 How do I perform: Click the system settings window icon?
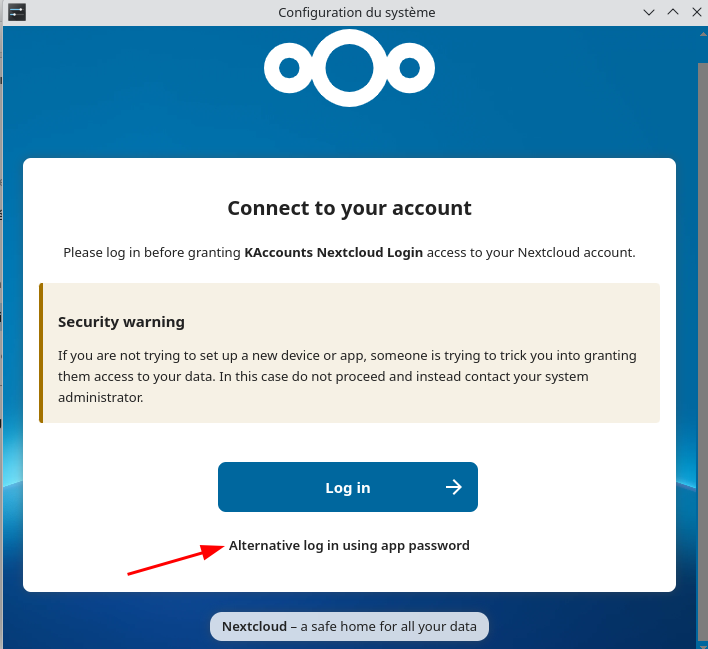16,12
